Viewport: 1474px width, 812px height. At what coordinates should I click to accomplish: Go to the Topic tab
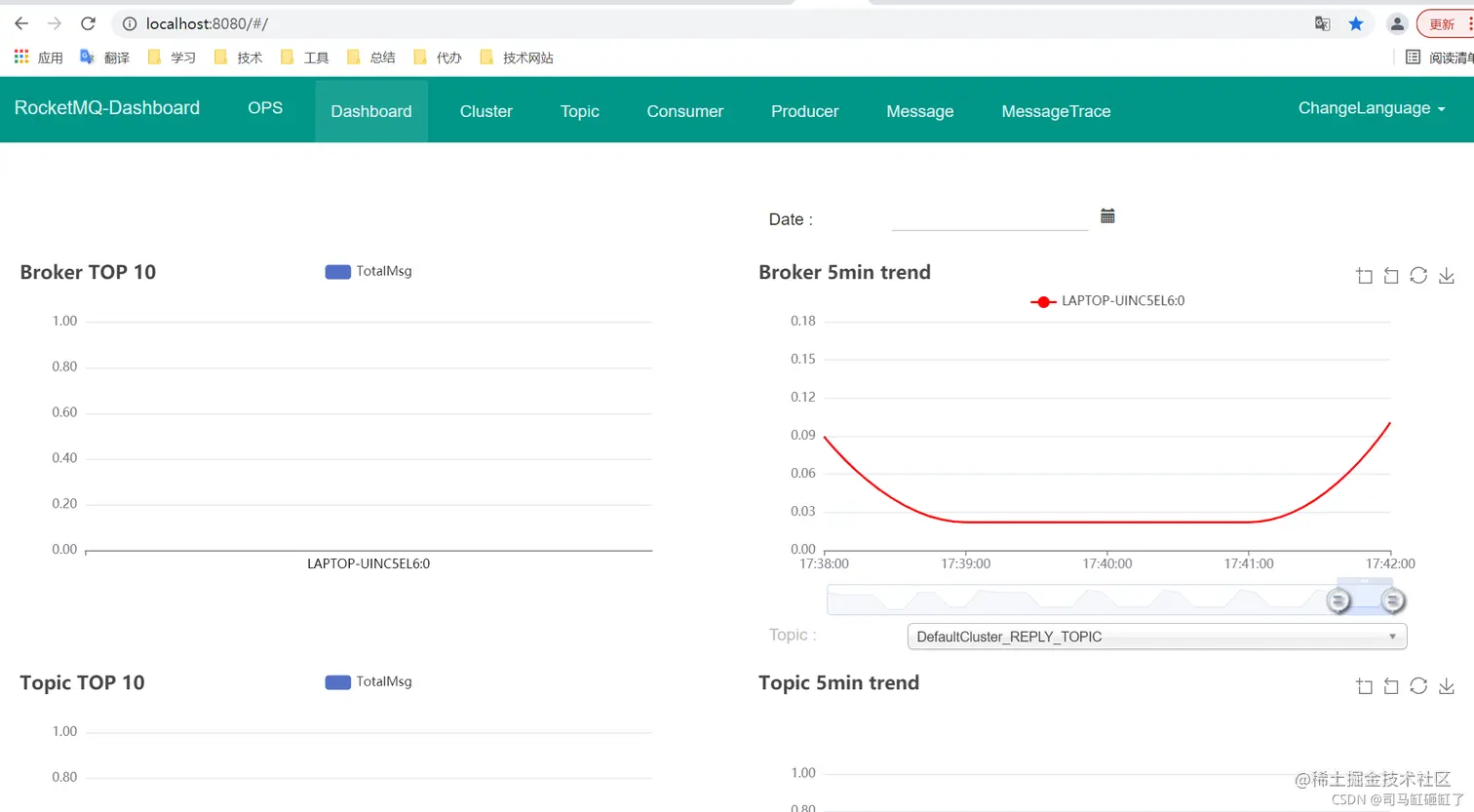(580, 111)
